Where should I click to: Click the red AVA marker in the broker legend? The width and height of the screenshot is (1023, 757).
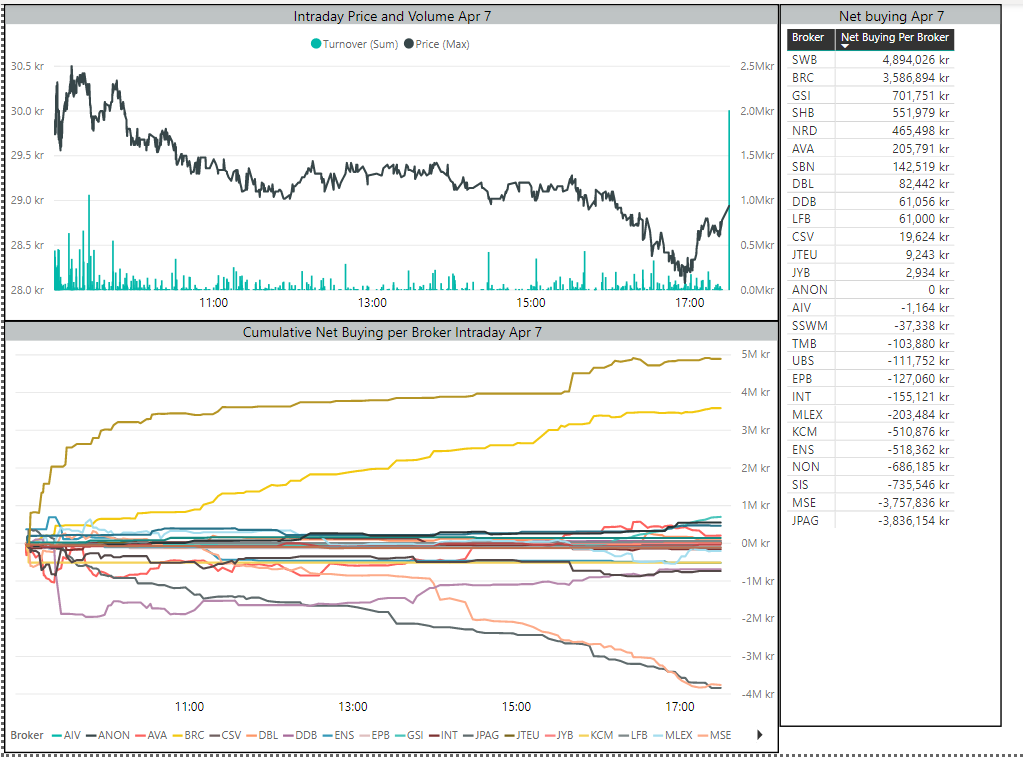point(142,735)
